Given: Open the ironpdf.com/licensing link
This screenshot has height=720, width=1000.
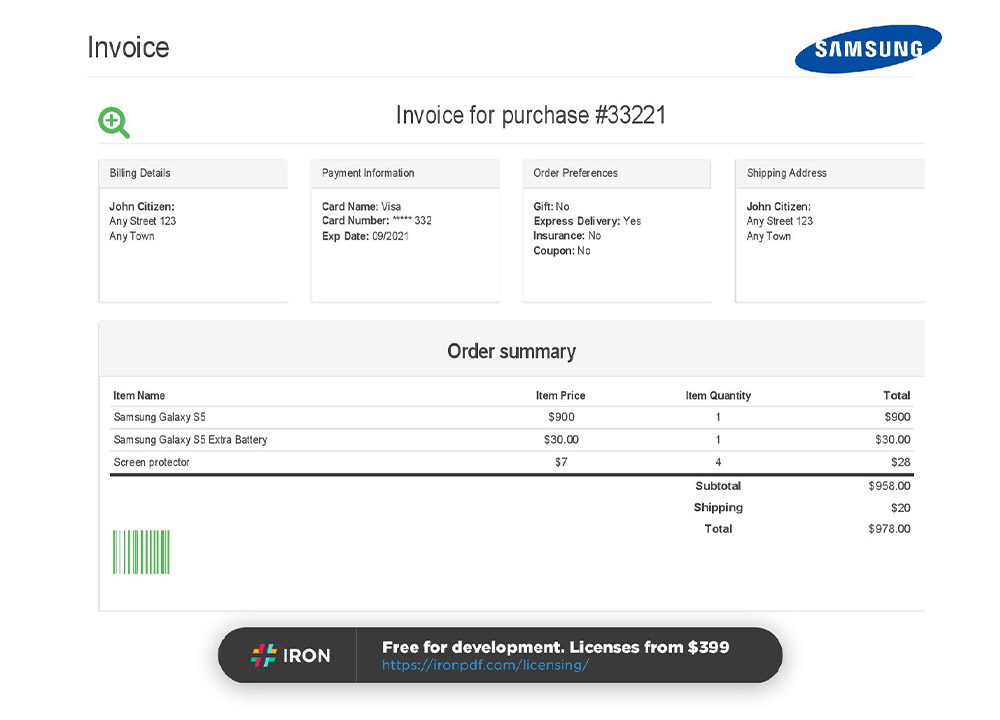Looking at the screenshot, I should click(484, 663).
